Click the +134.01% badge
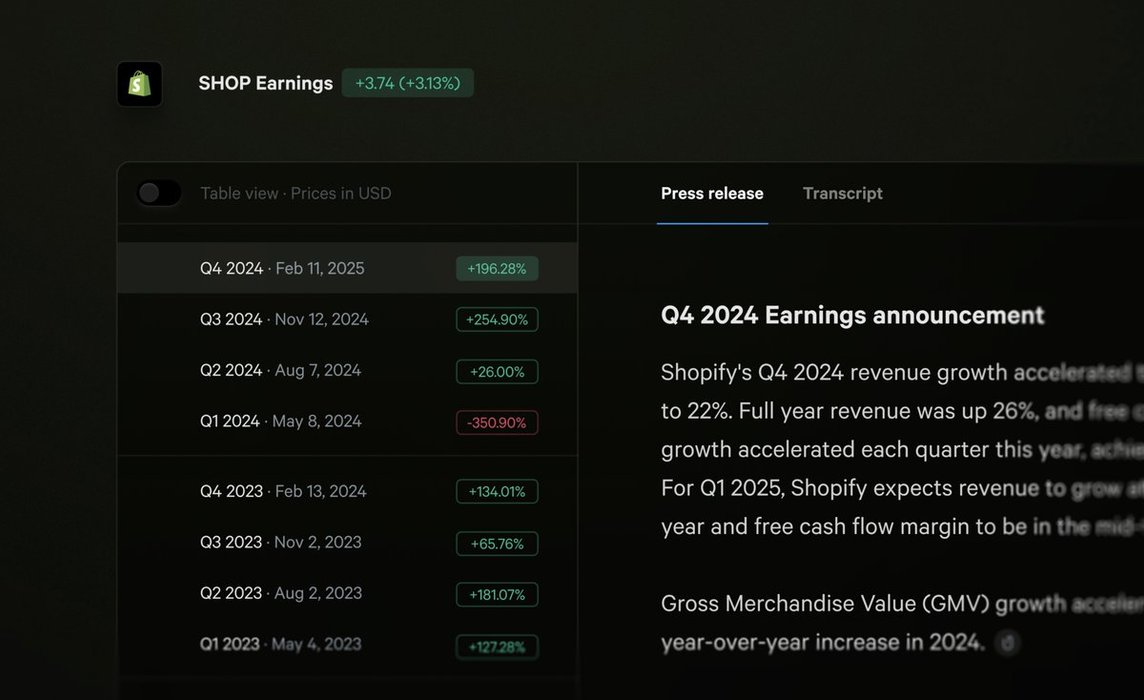This screenshot has width=1144, height=700. pyautogui.click(x=497, y=492)
